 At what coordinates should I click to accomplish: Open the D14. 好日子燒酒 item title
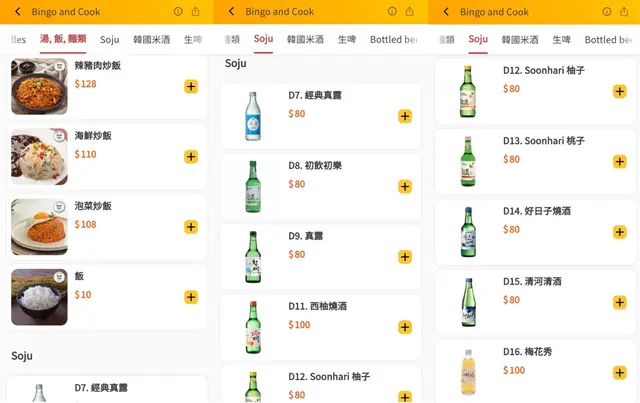(537, 211)
